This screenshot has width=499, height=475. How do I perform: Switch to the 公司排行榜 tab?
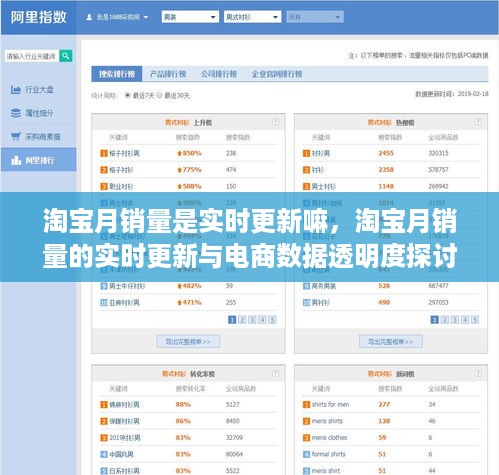pyautogui.click(x=219, y=74)
